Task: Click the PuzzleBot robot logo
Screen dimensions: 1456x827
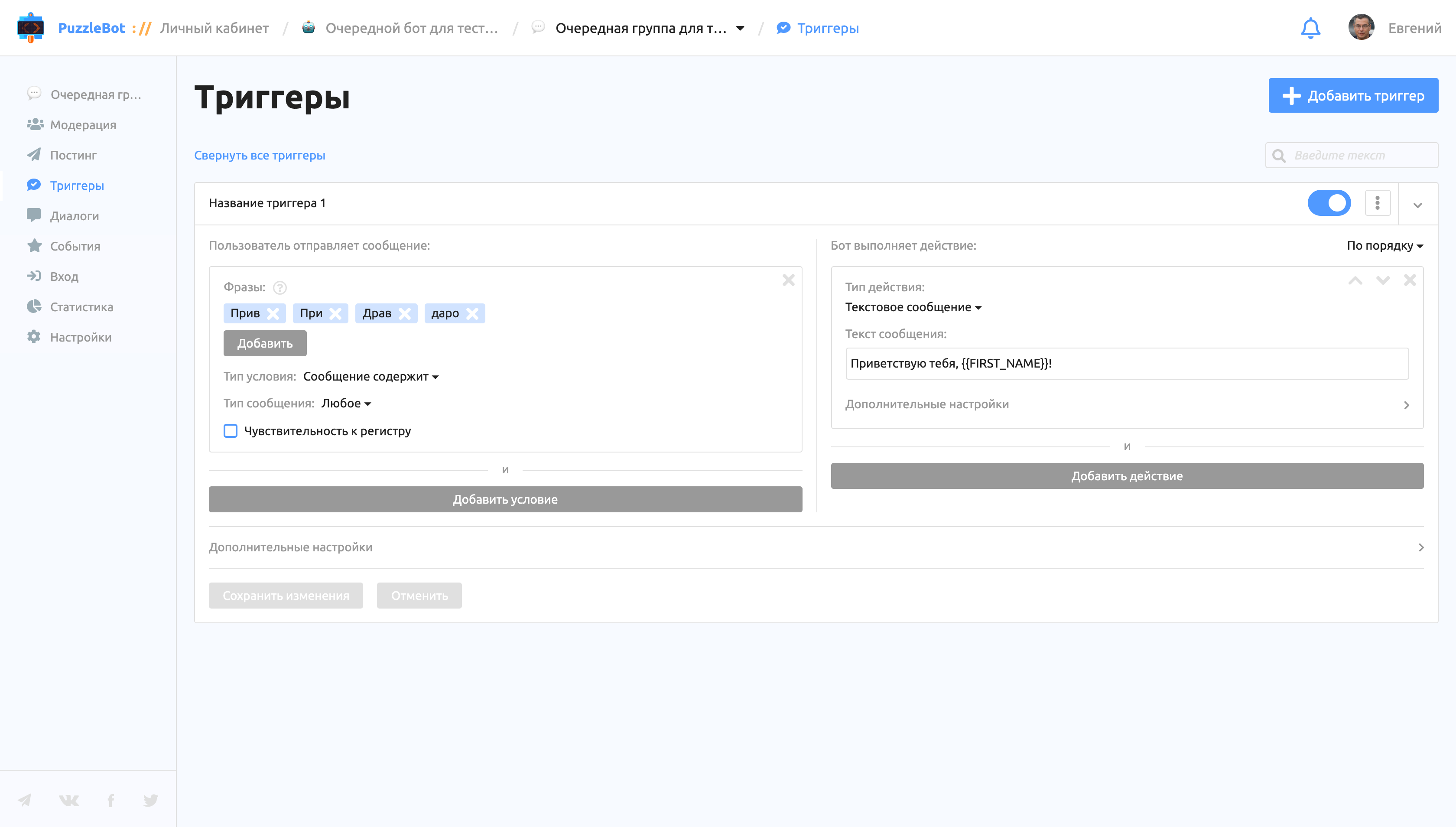Action: pyautogui.click(x=31, y=28)
